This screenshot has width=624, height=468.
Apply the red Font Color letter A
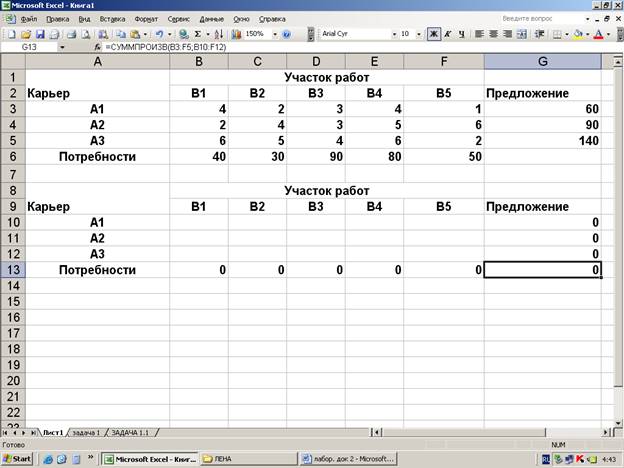(599, 34)
